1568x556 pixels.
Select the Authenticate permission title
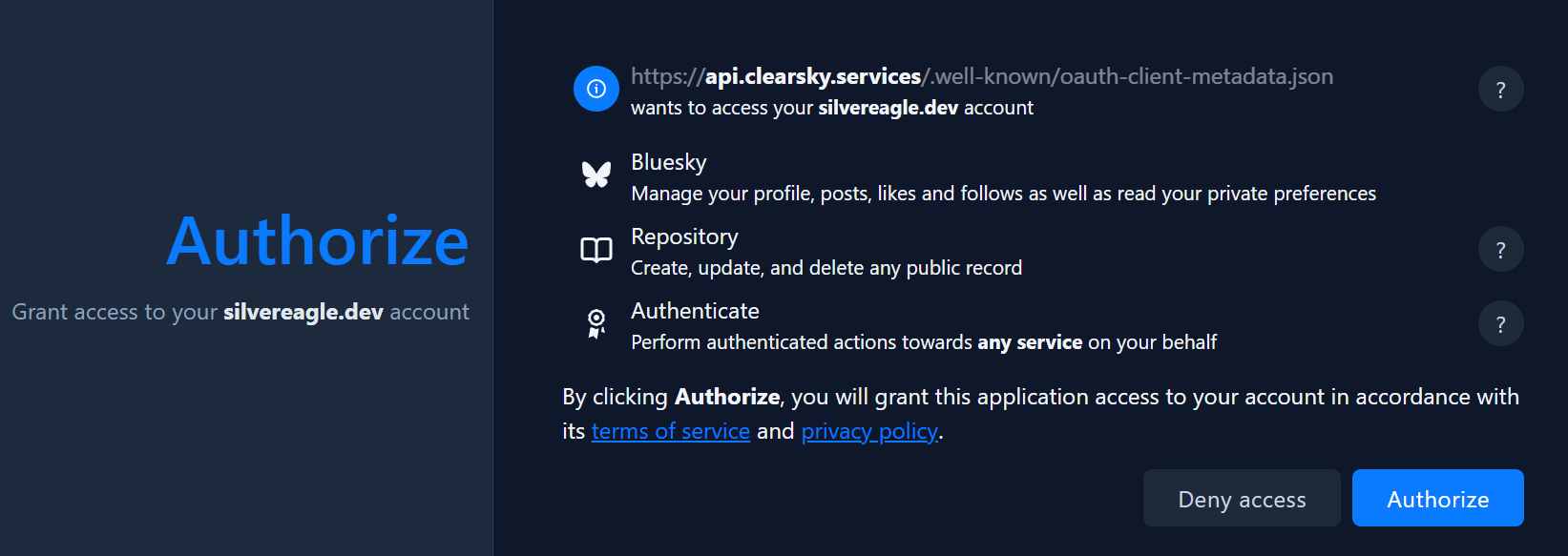click(x=695, y=311)
